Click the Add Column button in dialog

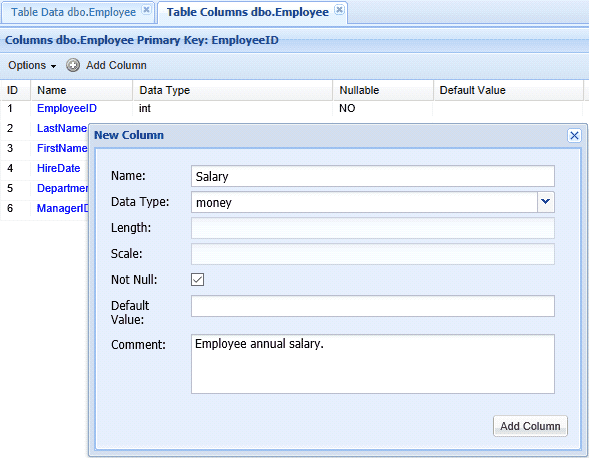click(530, 426)
